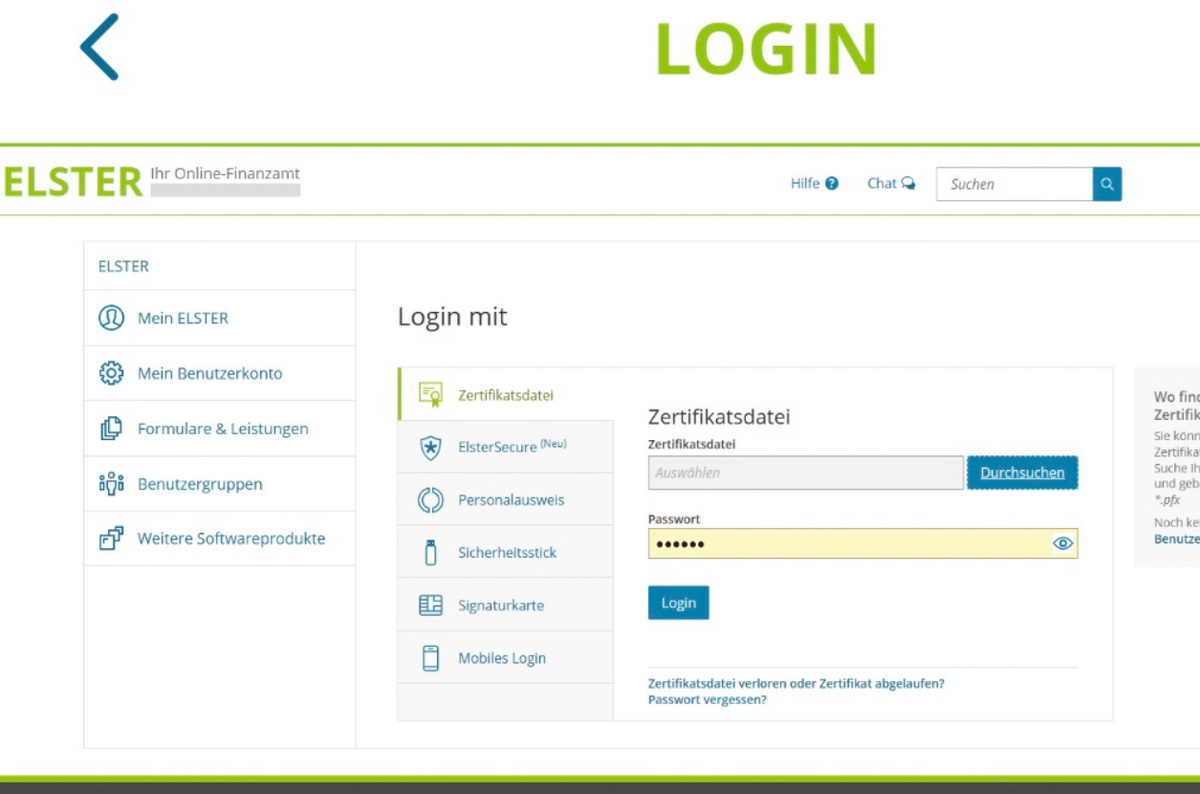Open Zertifikatsdatei verloren oder abgelaufen link
The image size is (1200, 794).
pyautogui.click(x=796, y=684)
